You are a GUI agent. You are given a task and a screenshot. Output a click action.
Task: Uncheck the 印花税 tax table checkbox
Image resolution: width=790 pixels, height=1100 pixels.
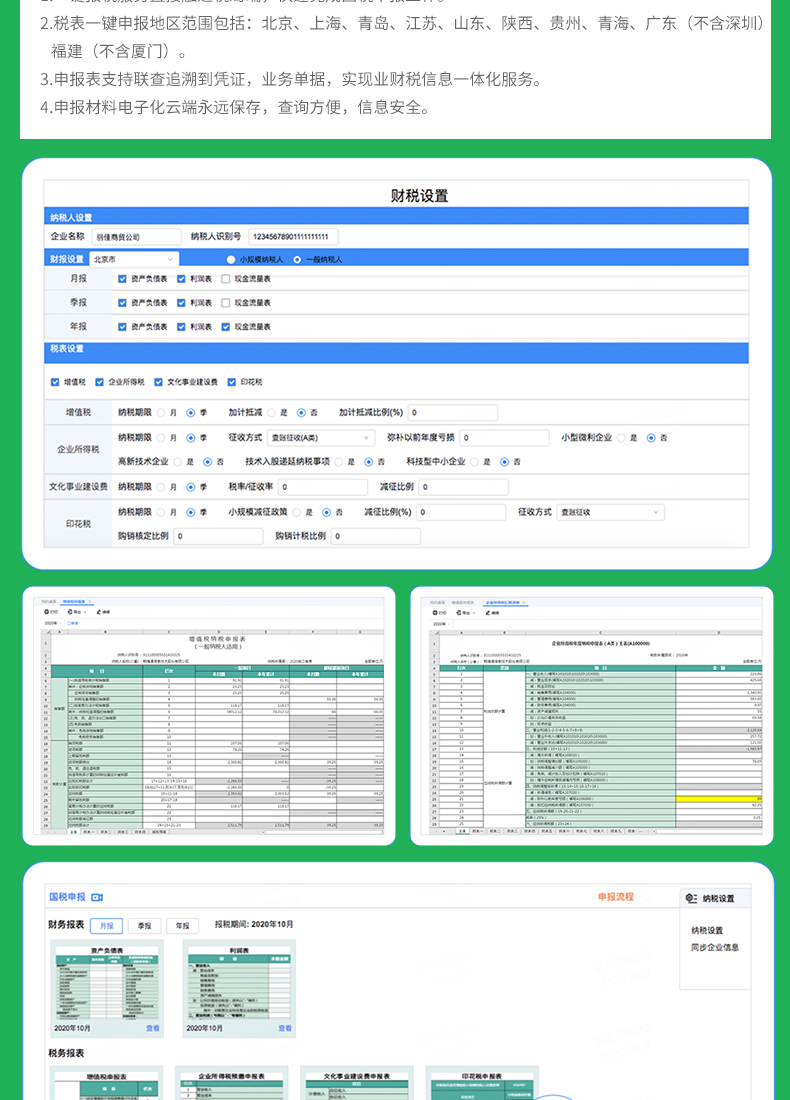coord(232,382)
